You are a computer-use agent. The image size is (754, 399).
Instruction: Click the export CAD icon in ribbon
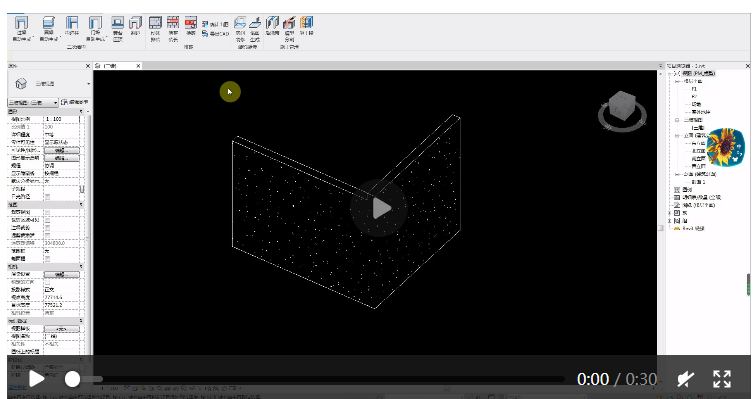pos(205,34)
